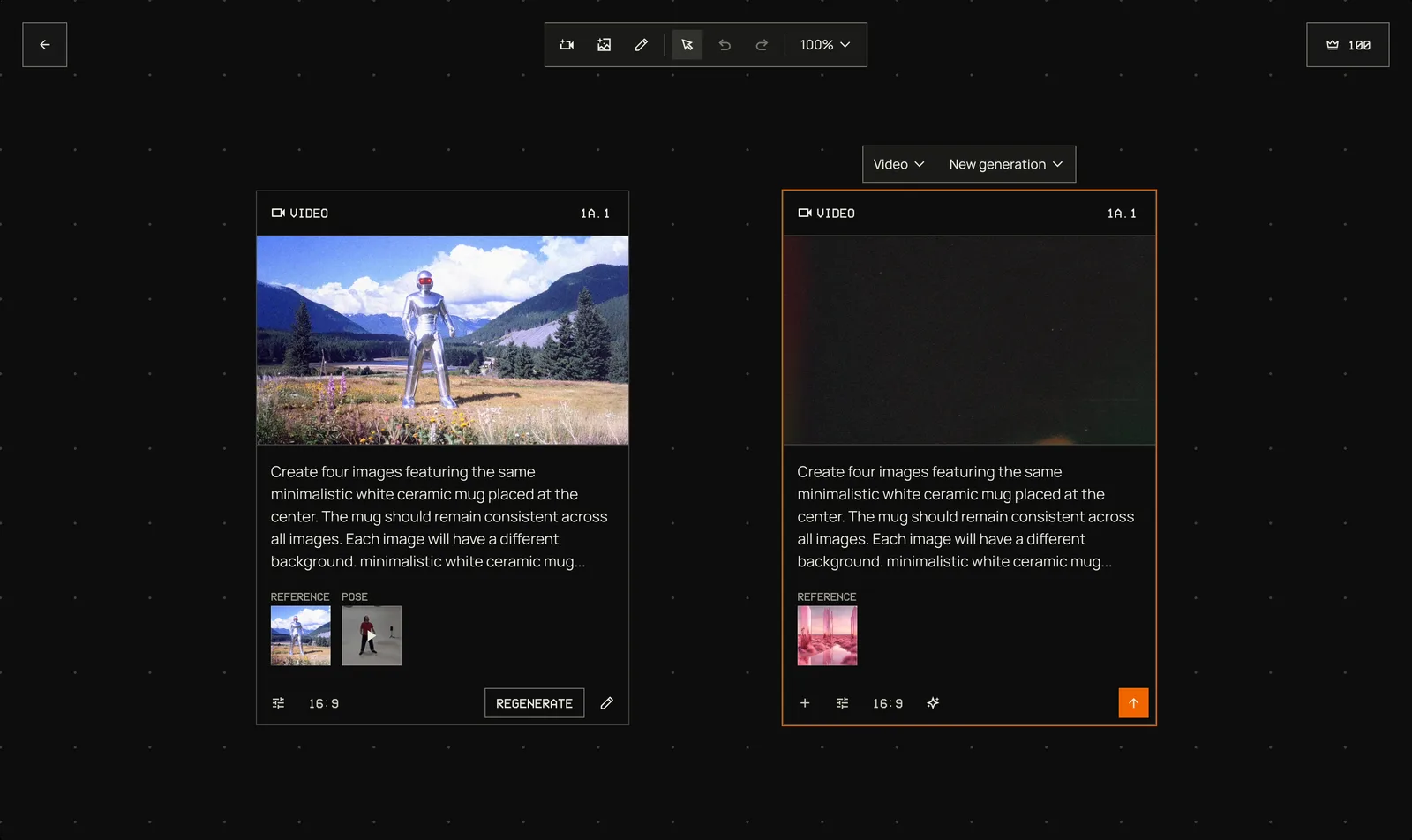This screenshot has width=1412, height=840.
Task: Redo the last action
Action: 762,45
